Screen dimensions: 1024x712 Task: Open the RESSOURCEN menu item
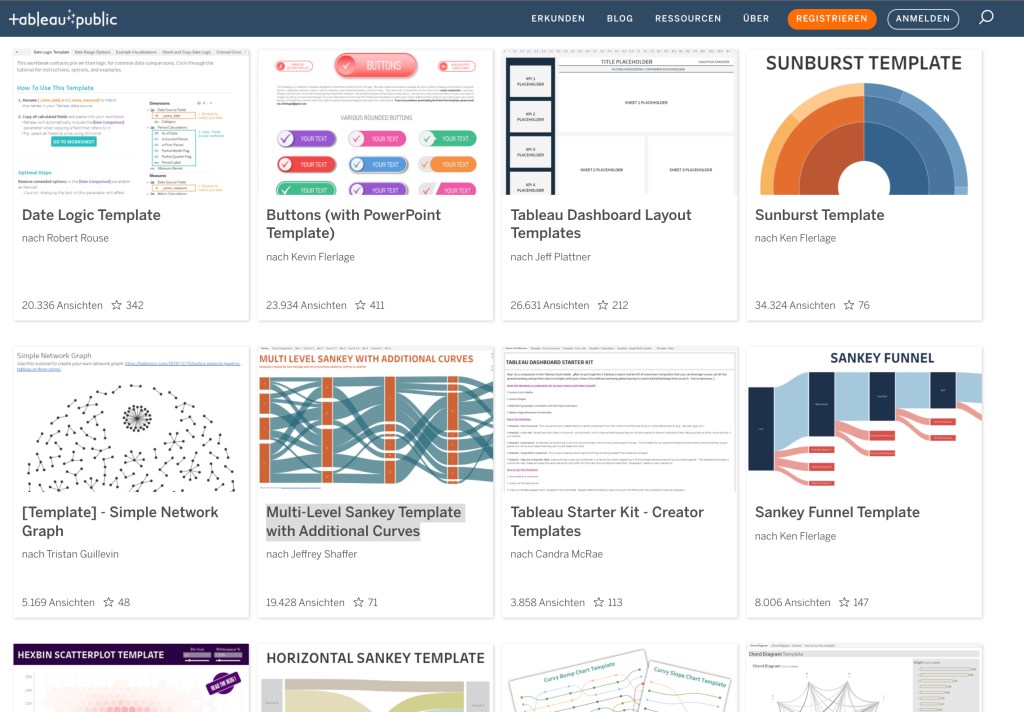tap(688, 18)
